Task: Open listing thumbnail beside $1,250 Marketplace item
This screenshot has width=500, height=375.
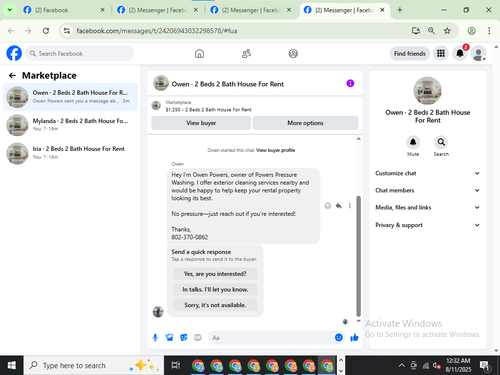Action: pyautogui.click(x=156, y=106)
